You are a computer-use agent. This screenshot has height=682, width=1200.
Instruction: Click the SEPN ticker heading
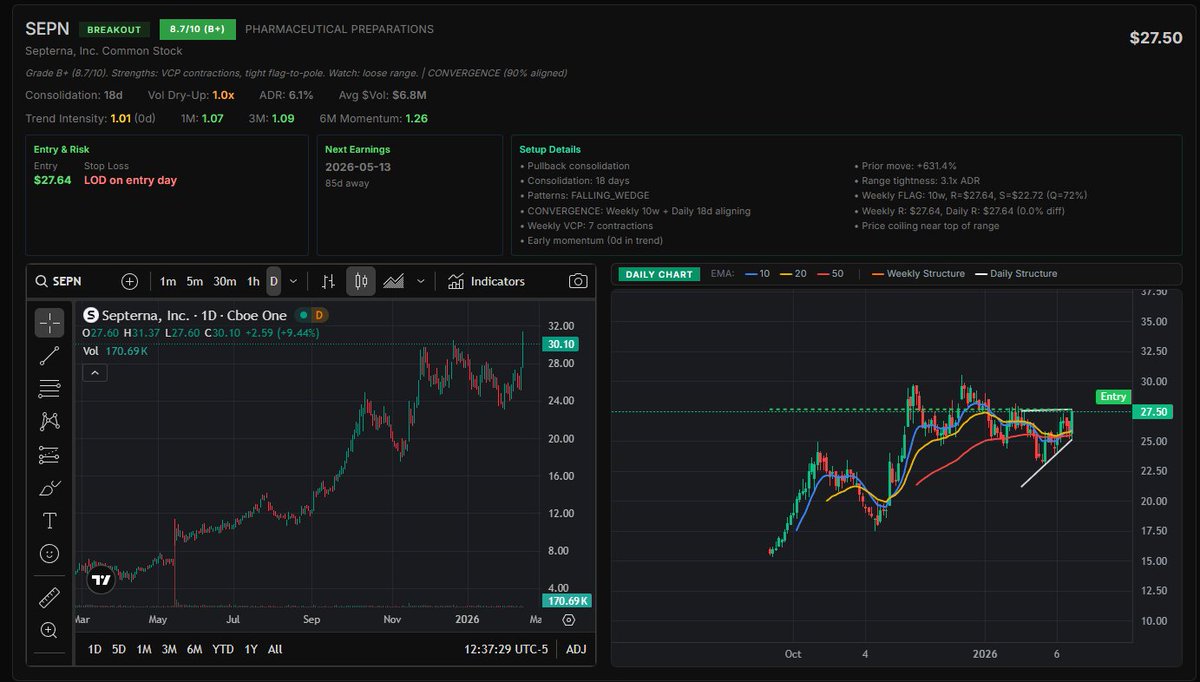48,30
